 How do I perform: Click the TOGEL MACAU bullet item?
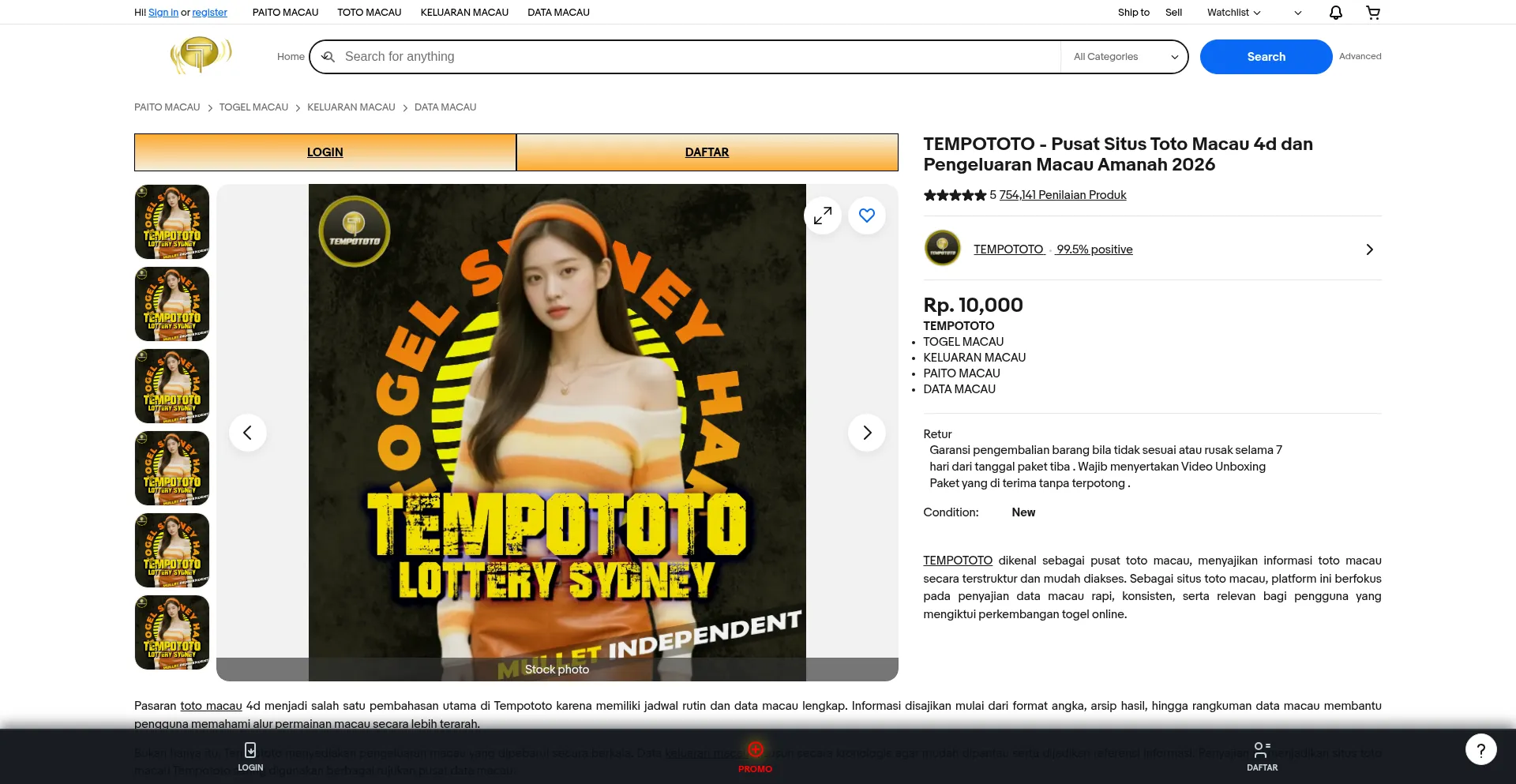pyautogui.click(x=963, y=342)
